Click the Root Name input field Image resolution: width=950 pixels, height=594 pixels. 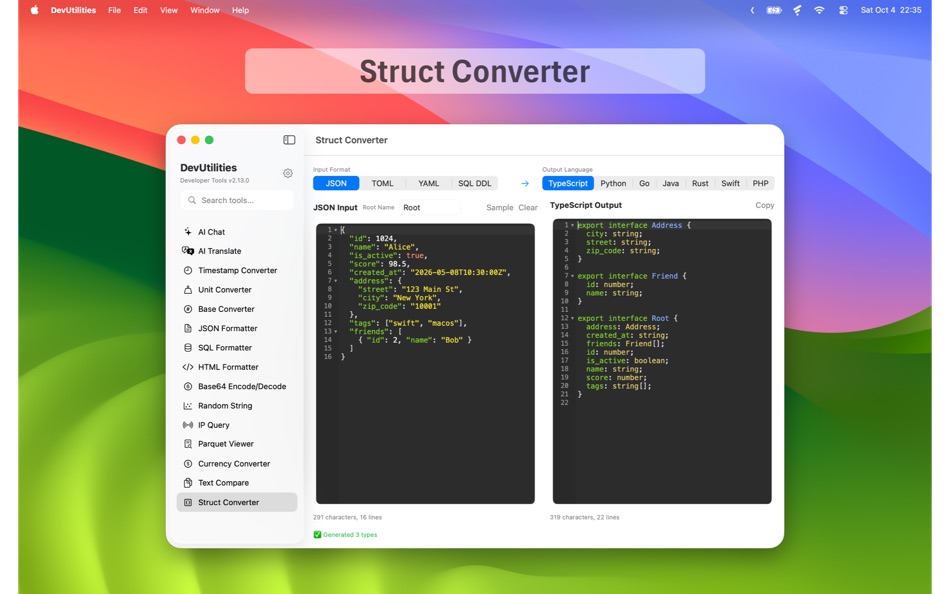(430, 207)
